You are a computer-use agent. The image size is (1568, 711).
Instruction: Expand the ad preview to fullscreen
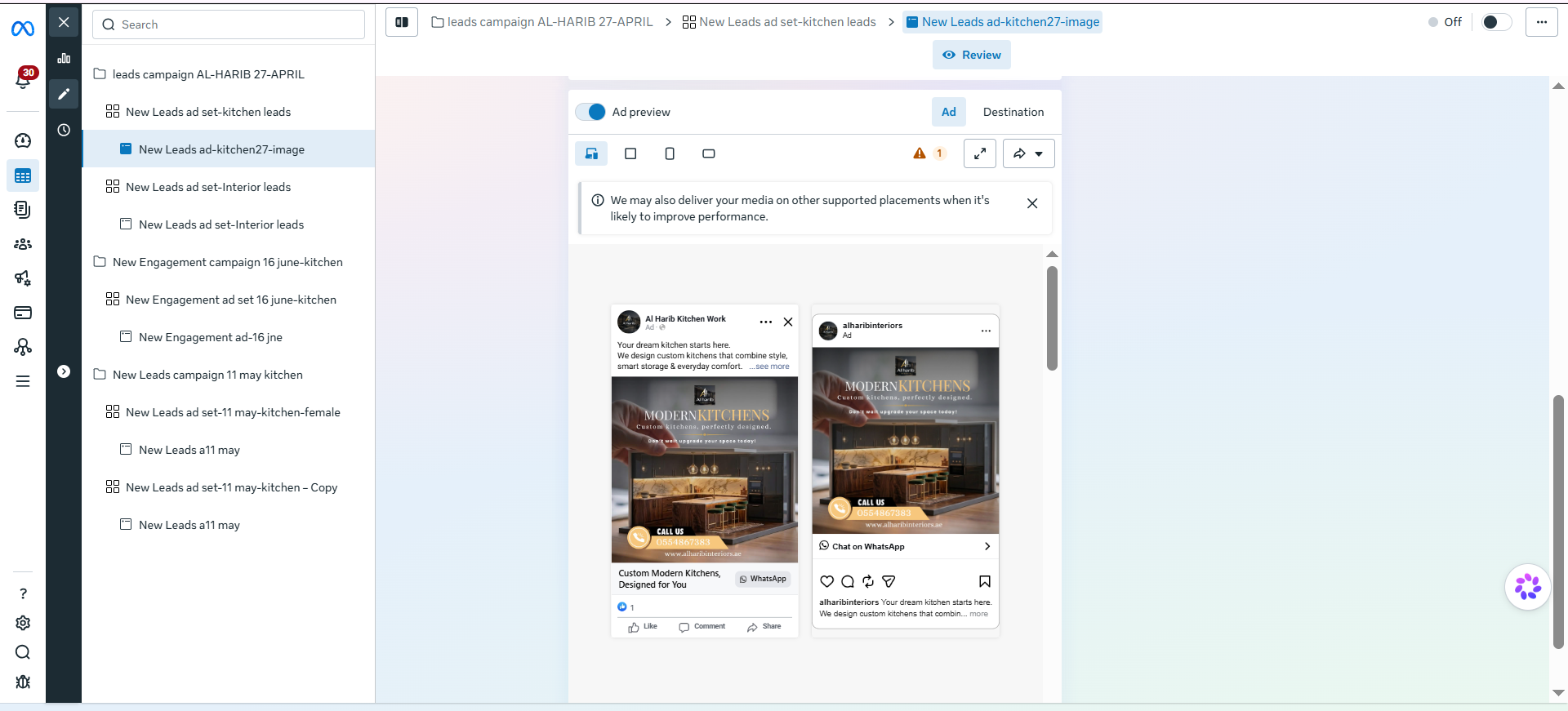click(x=980, y=153)
